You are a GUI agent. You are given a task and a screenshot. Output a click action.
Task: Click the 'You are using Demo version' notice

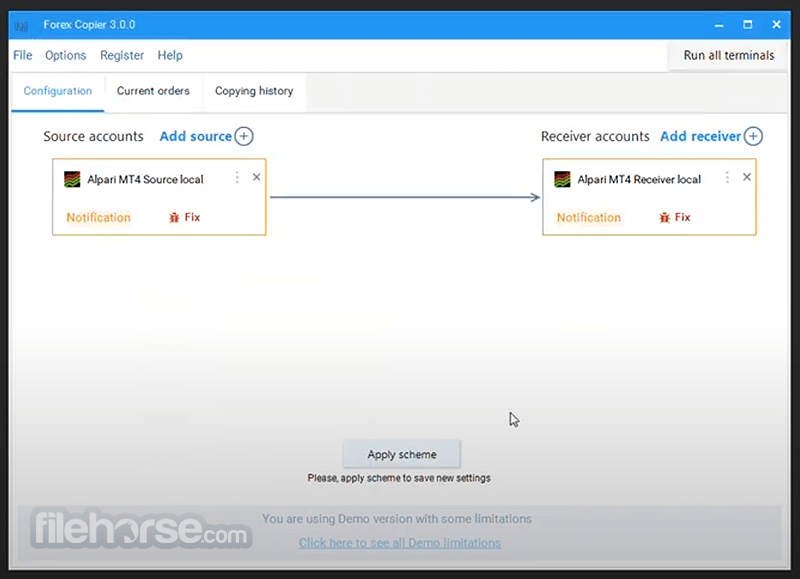[397, 519]
